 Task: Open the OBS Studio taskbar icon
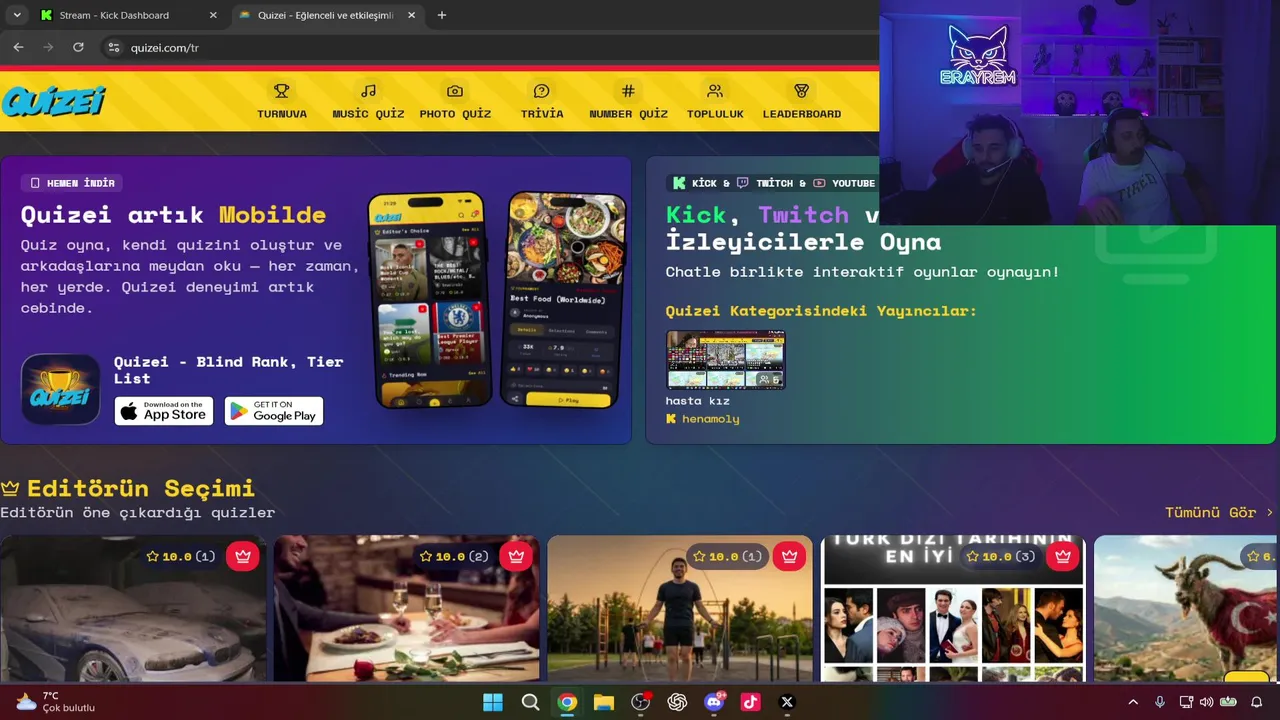[x=641, y=702]
